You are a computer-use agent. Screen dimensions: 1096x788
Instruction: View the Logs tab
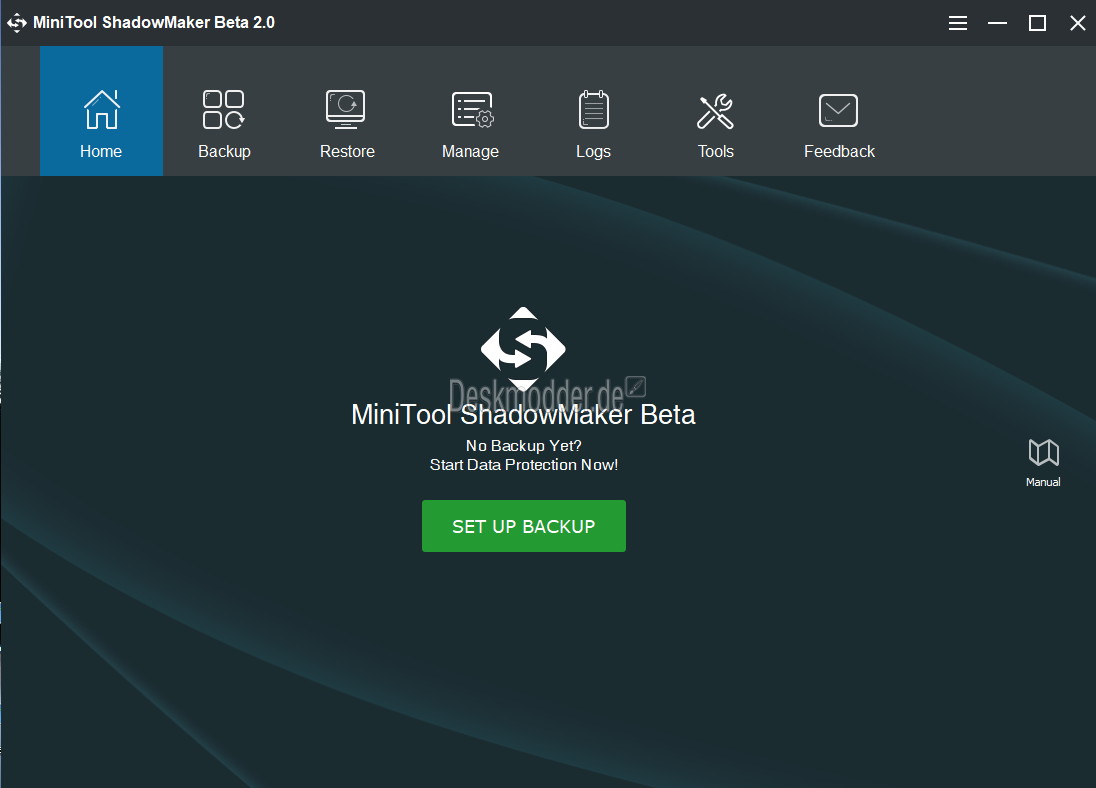[593, 111]
